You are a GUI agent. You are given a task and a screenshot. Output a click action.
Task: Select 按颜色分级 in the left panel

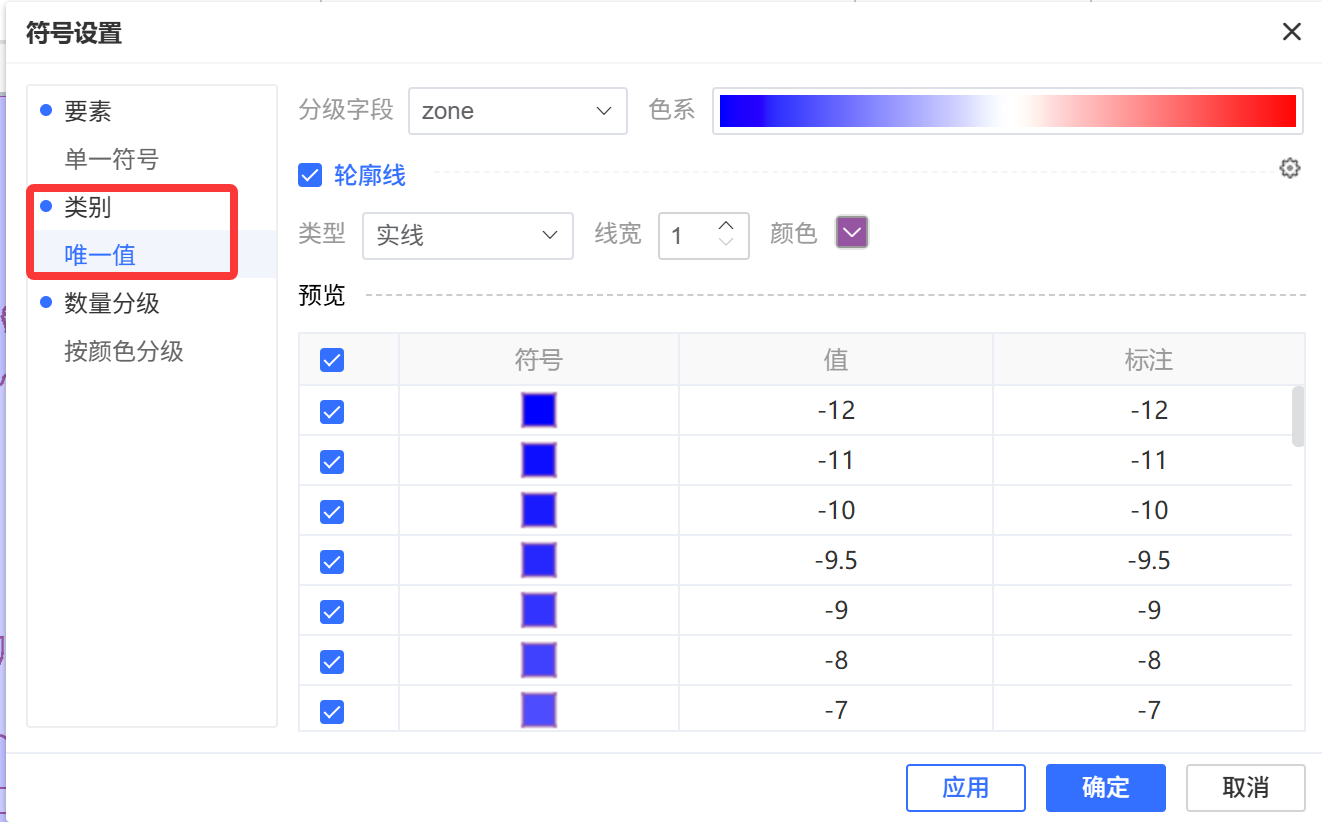[x=124, y=352]
